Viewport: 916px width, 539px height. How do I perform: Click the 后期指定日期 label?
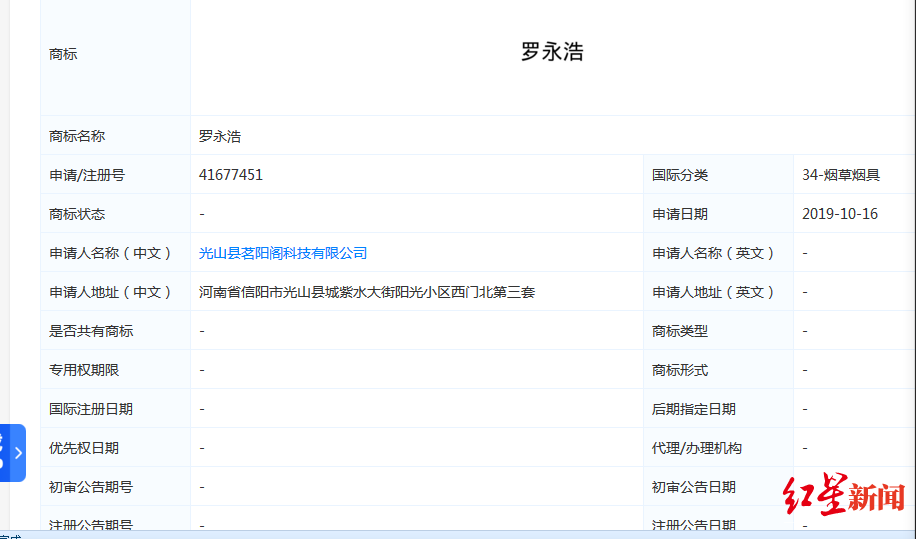coord(694,409)
